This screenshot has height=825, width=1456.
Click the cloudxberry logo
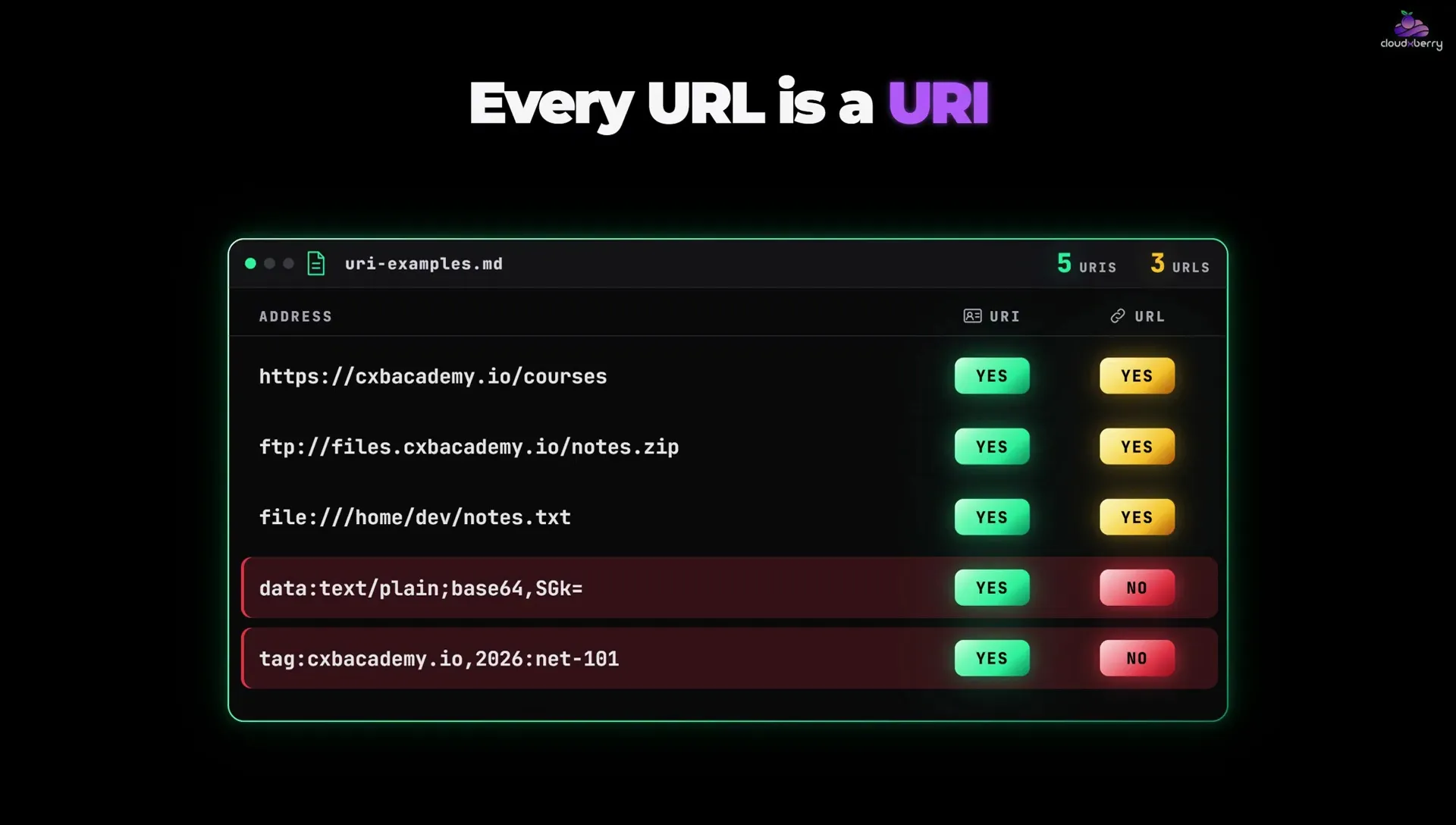point(1410,30)
